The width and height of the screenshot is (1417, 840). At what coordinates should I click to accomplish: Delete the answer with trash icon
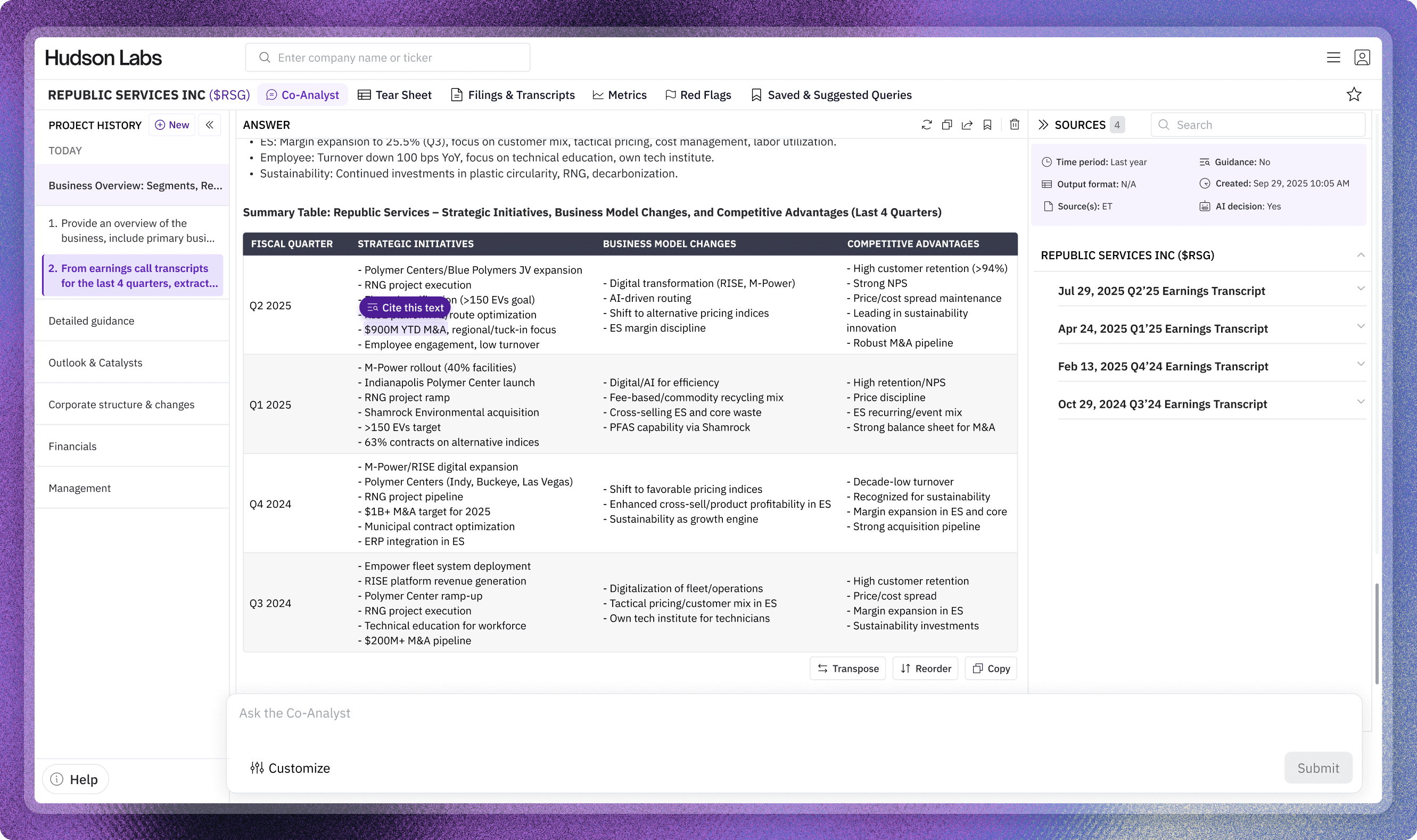point(1015,125)
